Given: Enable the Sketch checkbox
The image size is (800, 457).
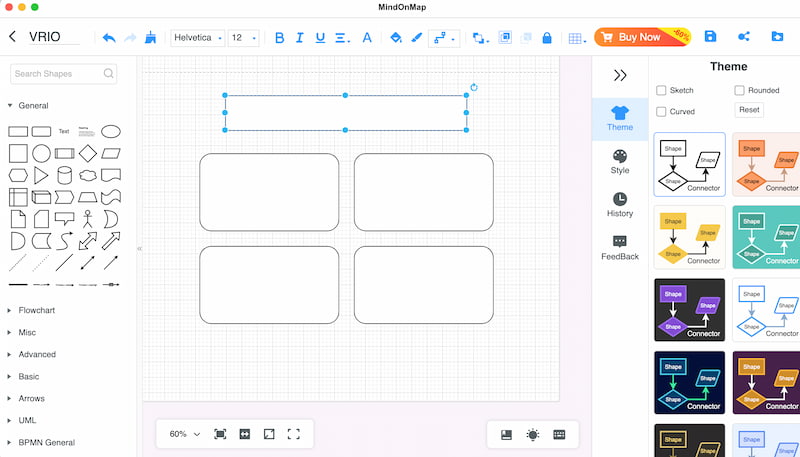Looking at the screenshot, I should point(661,90).
